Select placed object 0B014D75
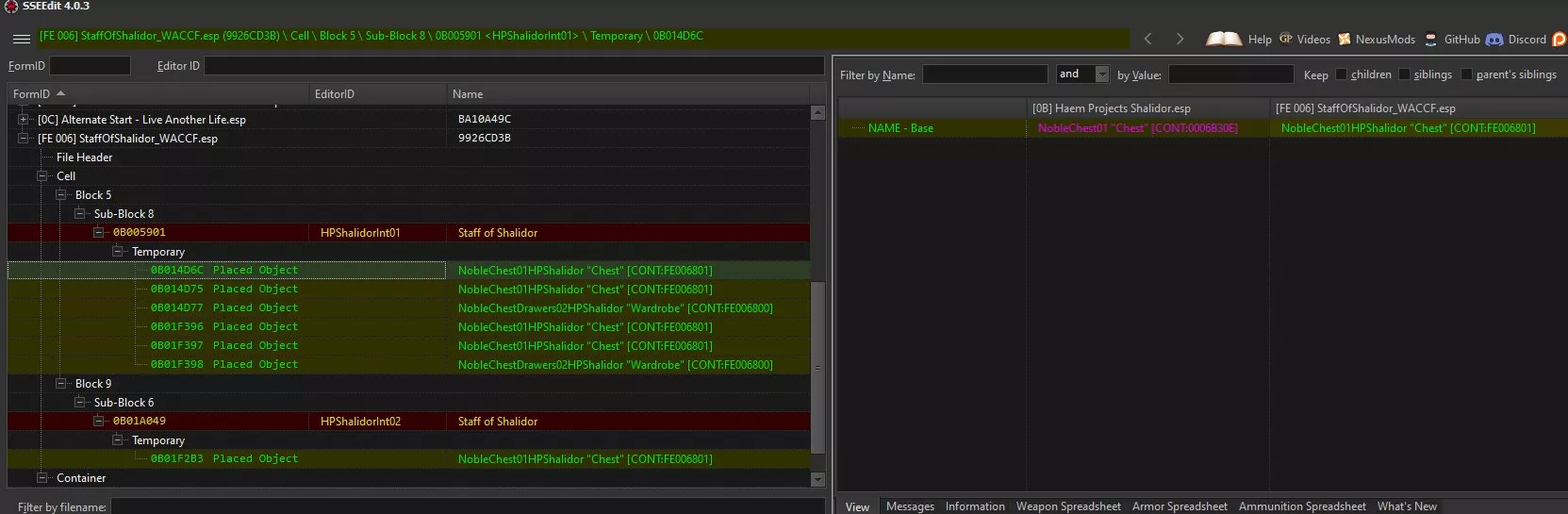Image resolution: width=1568 pixels, height=514 pixels. pyautogui.click(x=409, y=290)
